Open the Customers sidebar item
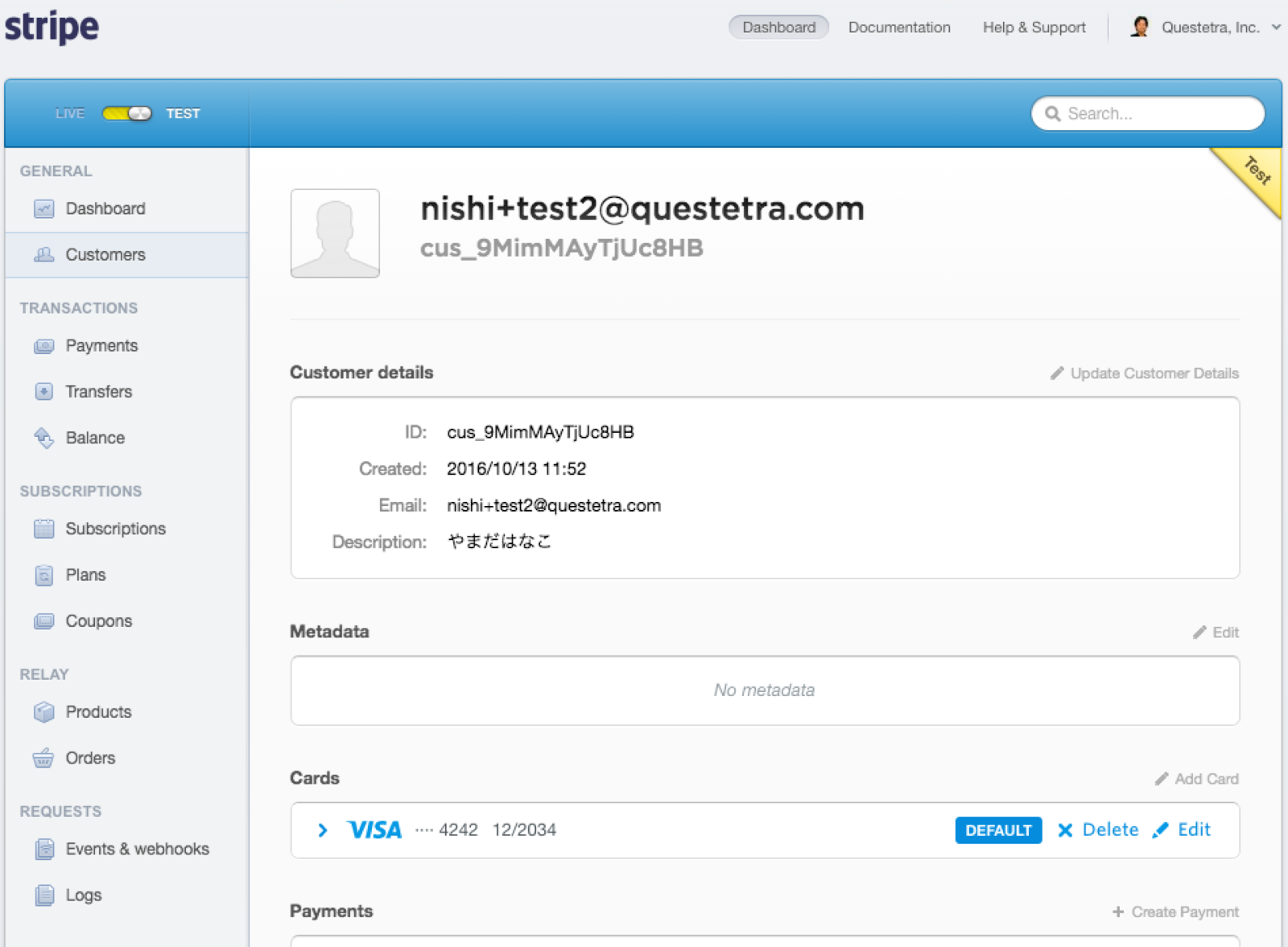Viewport: 1288px width, 947px height. (x=126, y=255)
